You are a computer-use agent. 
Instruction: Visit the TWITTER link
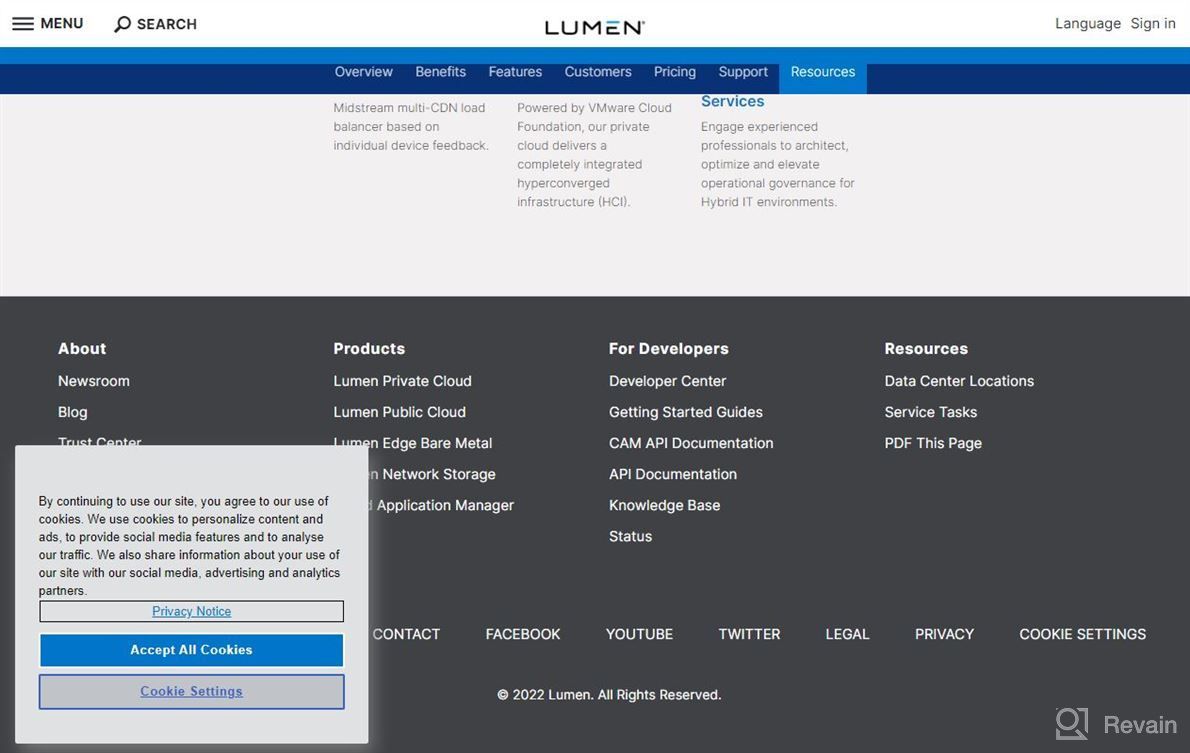coord(749,635)
